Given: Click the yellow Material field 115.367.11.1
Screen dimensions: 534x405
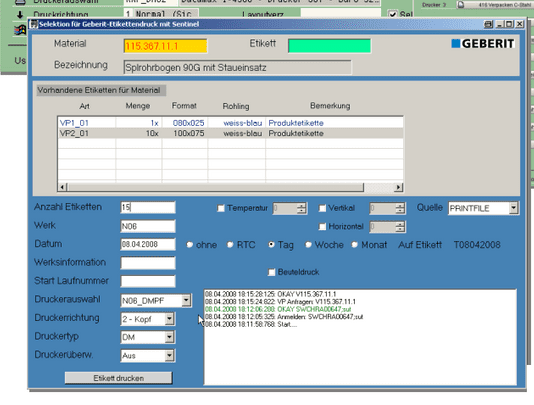Looking at the screenshot, I should tap(166, 46).
